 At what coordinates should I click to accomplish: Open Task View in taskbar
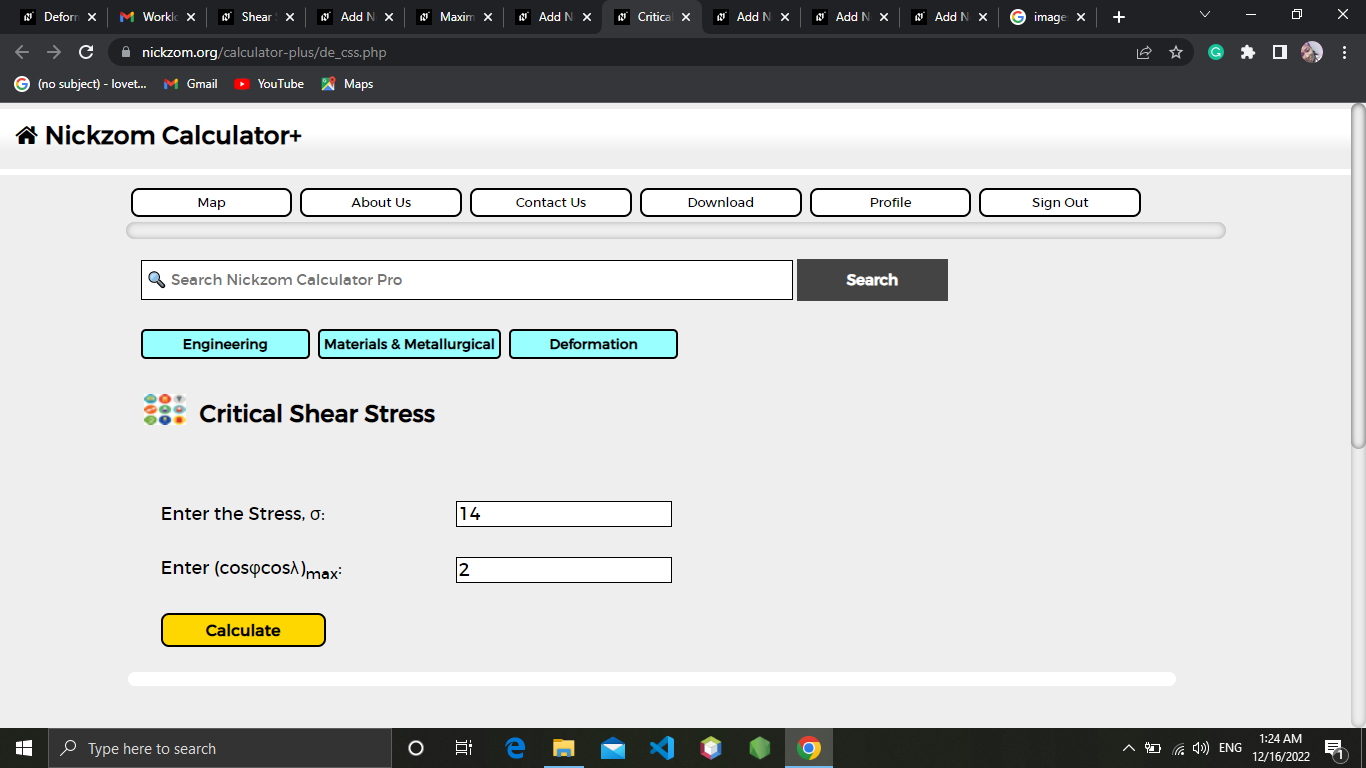(x=463, y=748)
